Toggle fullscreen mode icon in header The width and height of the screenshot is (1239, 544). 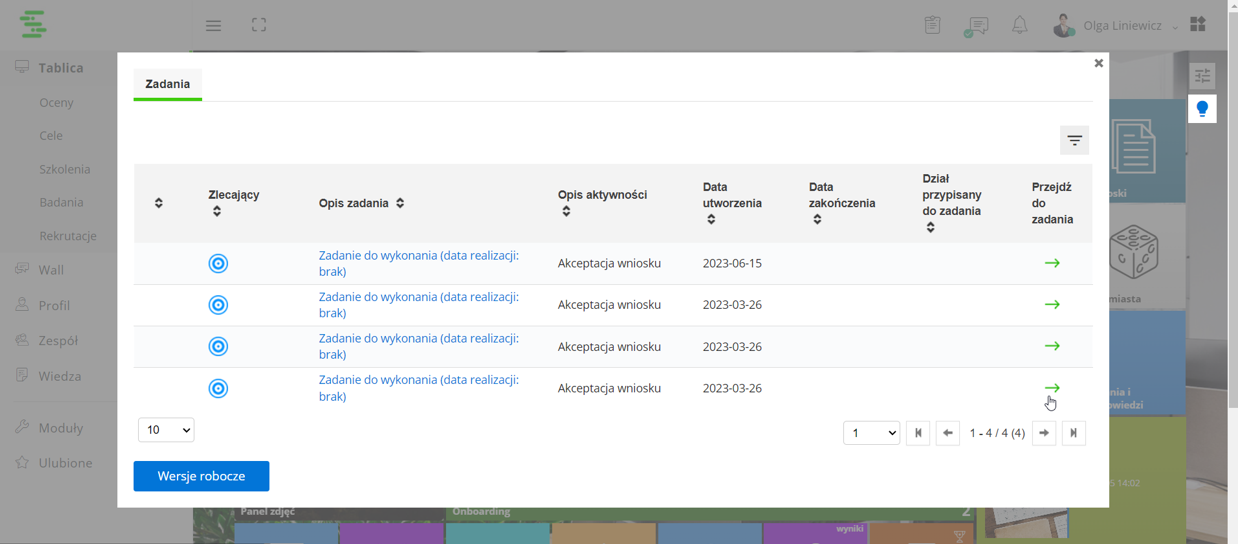pos(259,25)
